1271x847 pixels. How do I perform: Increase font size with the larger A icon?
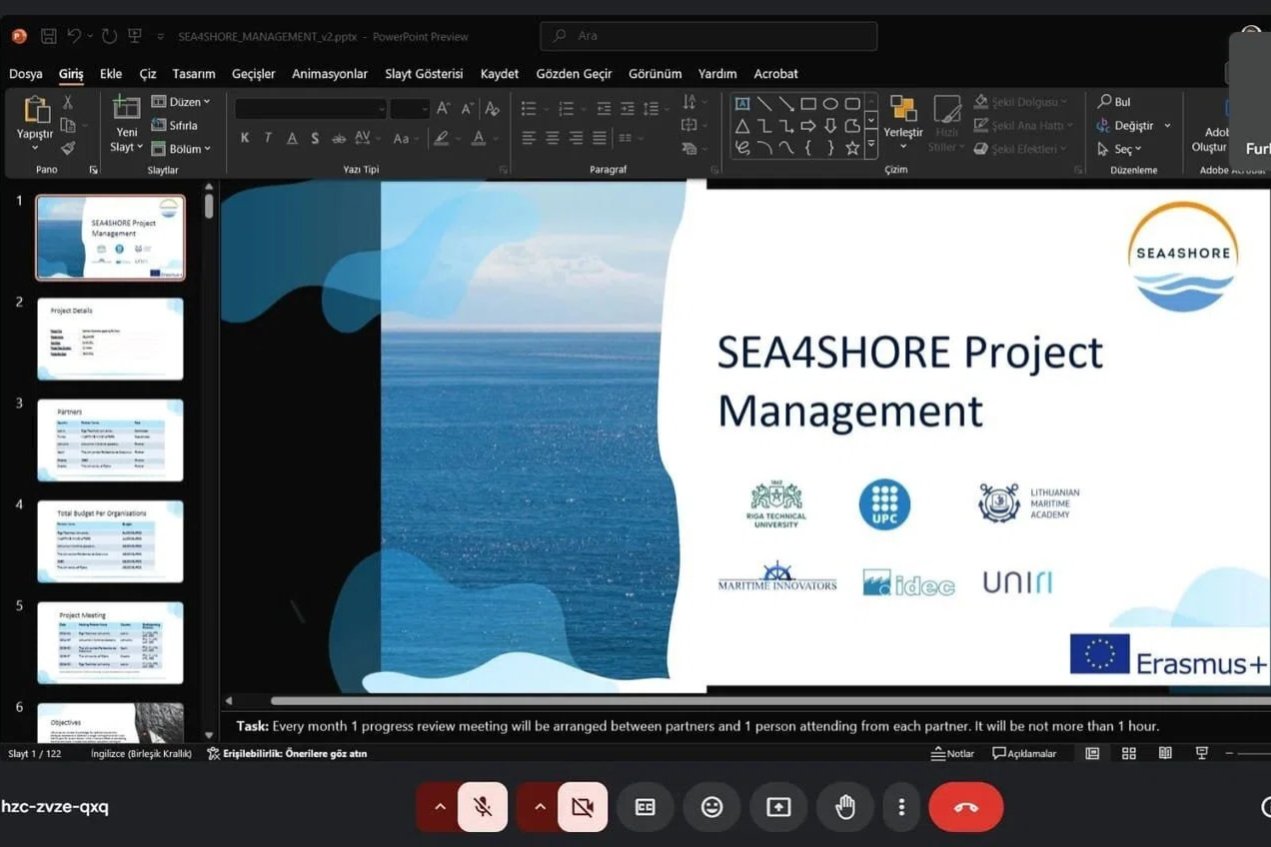pos(443,108)
